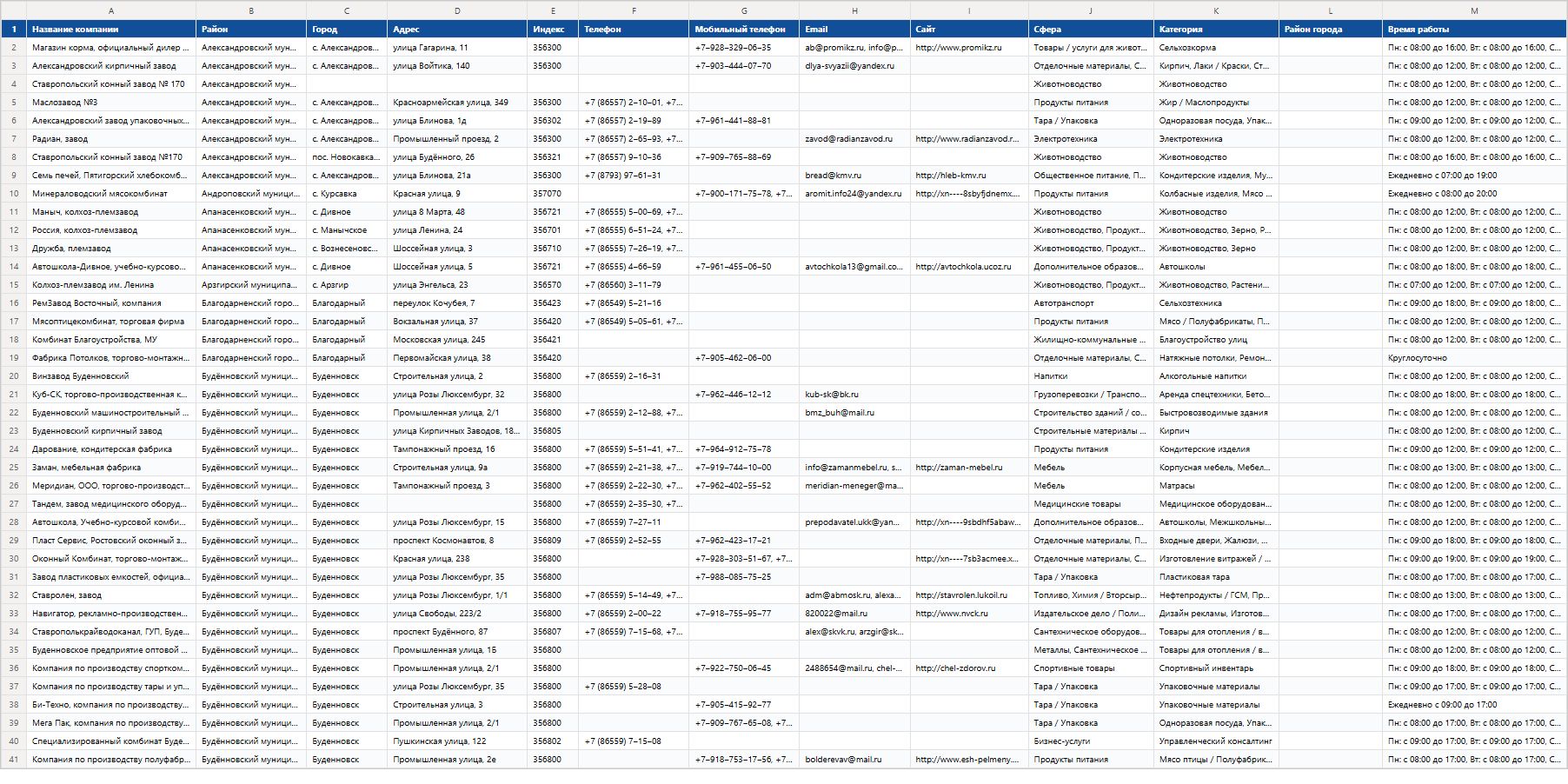Click 'Телефон' header cell
Screen dimensions: 1568x784
tap(634, 30)
